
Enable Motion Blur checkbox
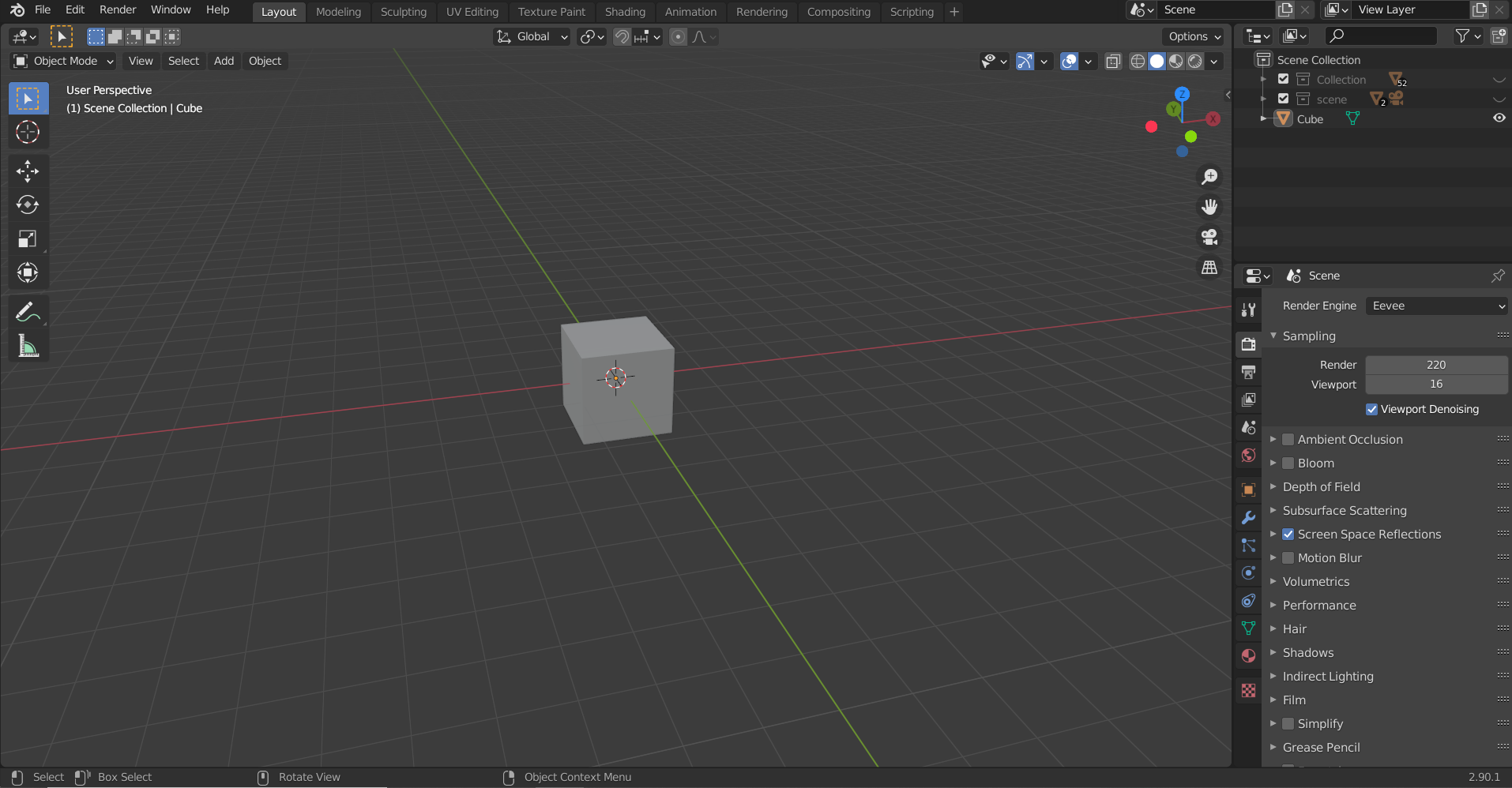(1288, 557)
